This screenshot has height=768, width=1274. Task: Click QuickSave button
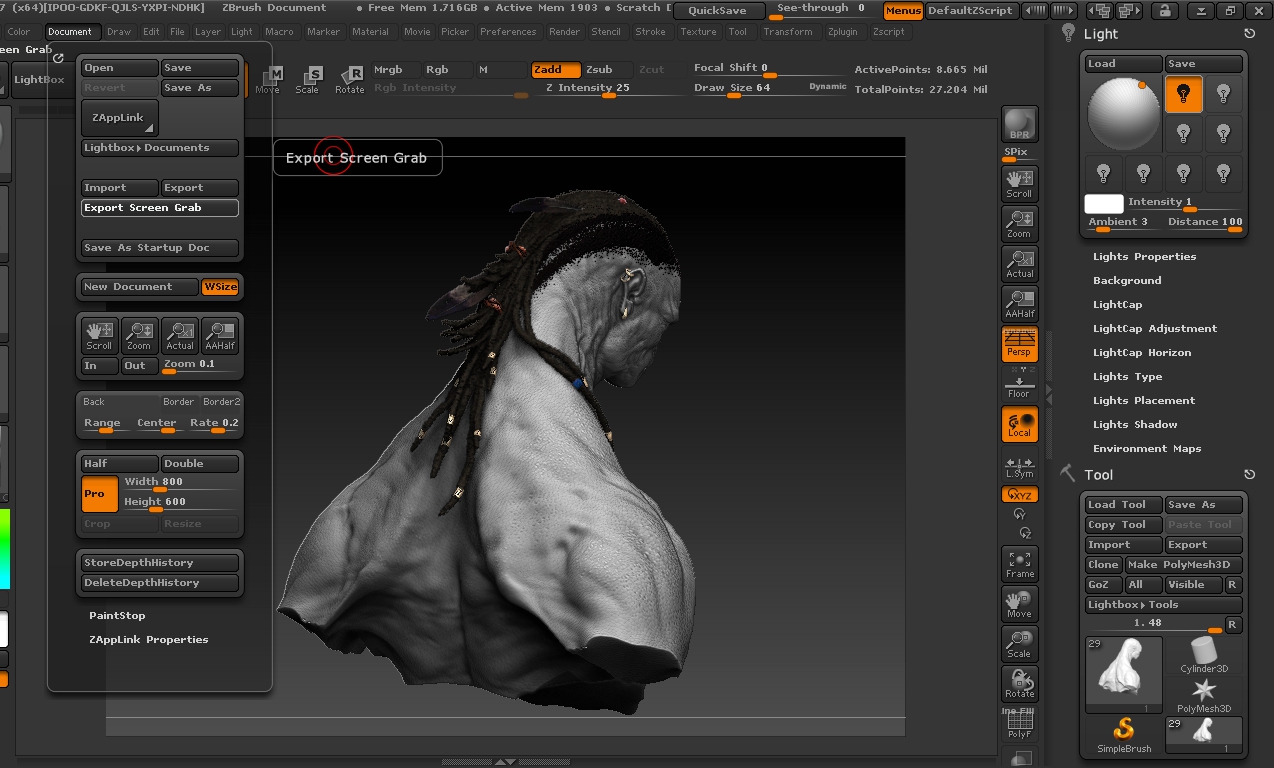tap(717, 11)
